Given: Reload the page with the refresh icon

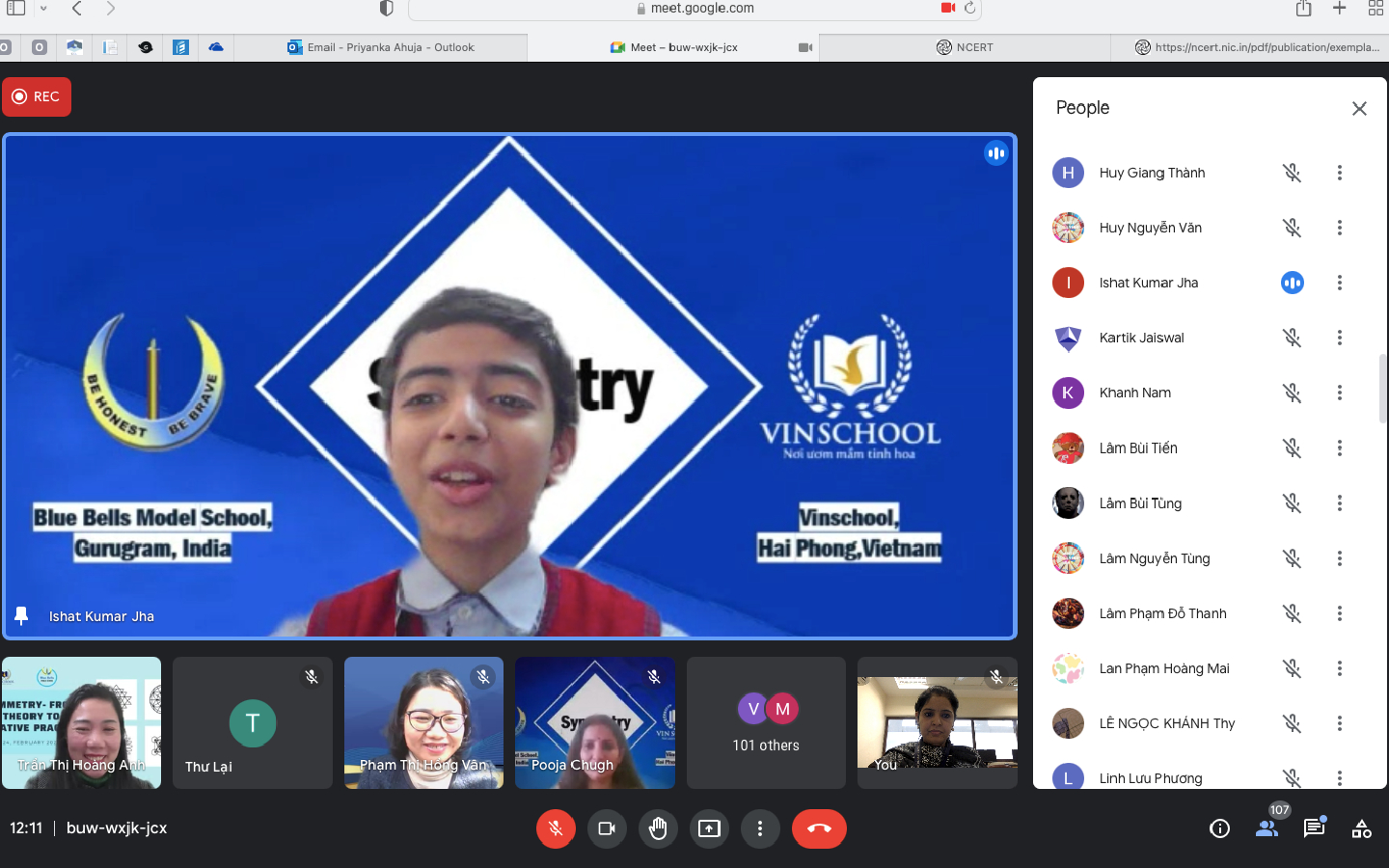Looking at the screenshot, I should pos(969,8).
